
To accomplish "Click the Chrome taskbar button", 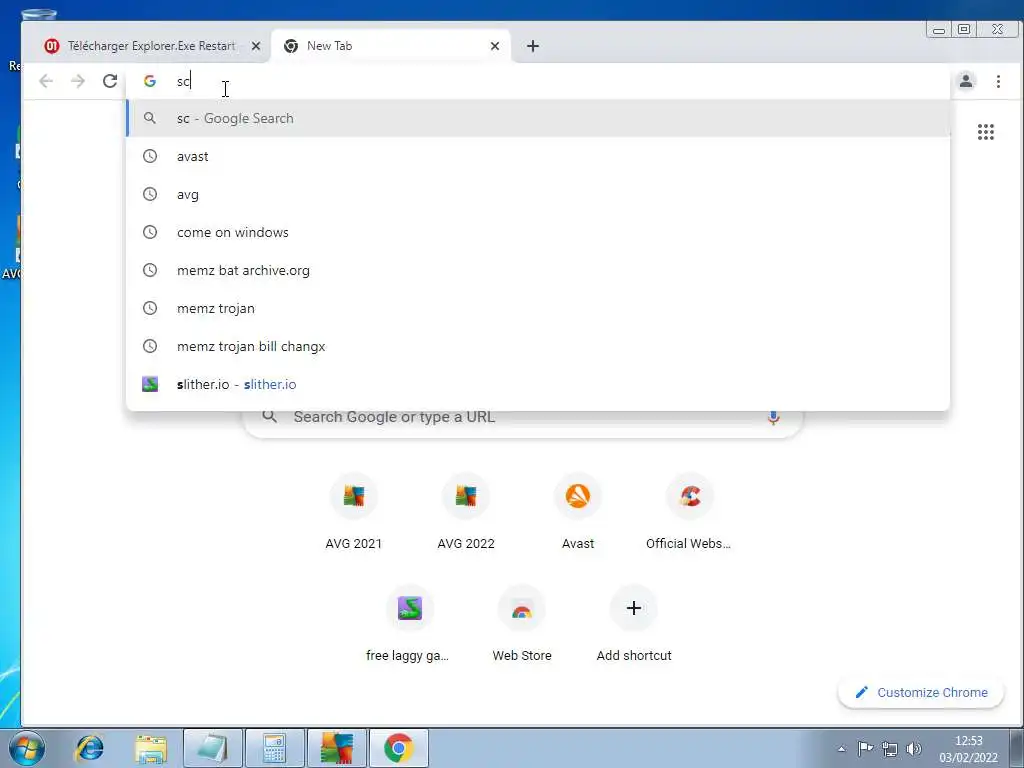I will [399, 748].
